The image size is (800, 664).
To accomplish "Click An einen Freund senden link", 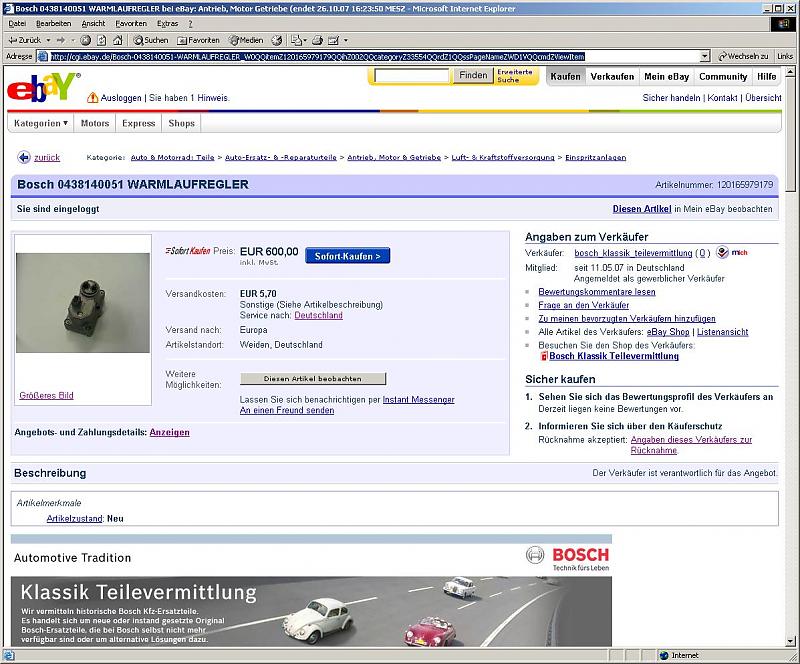I will point(287,410).
